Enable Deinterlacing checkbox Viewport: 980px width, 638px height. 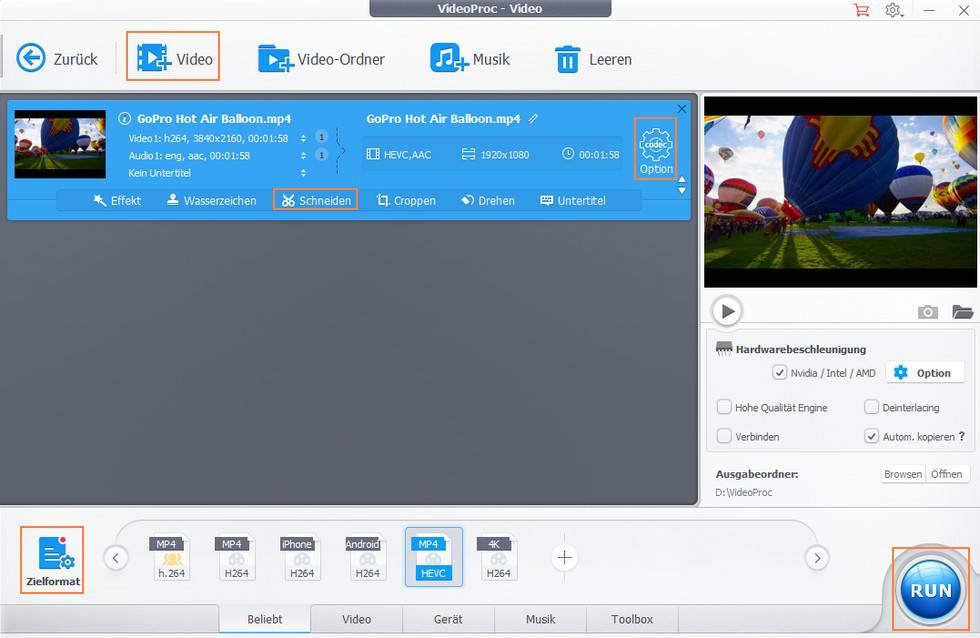click(x=871, y=407)
